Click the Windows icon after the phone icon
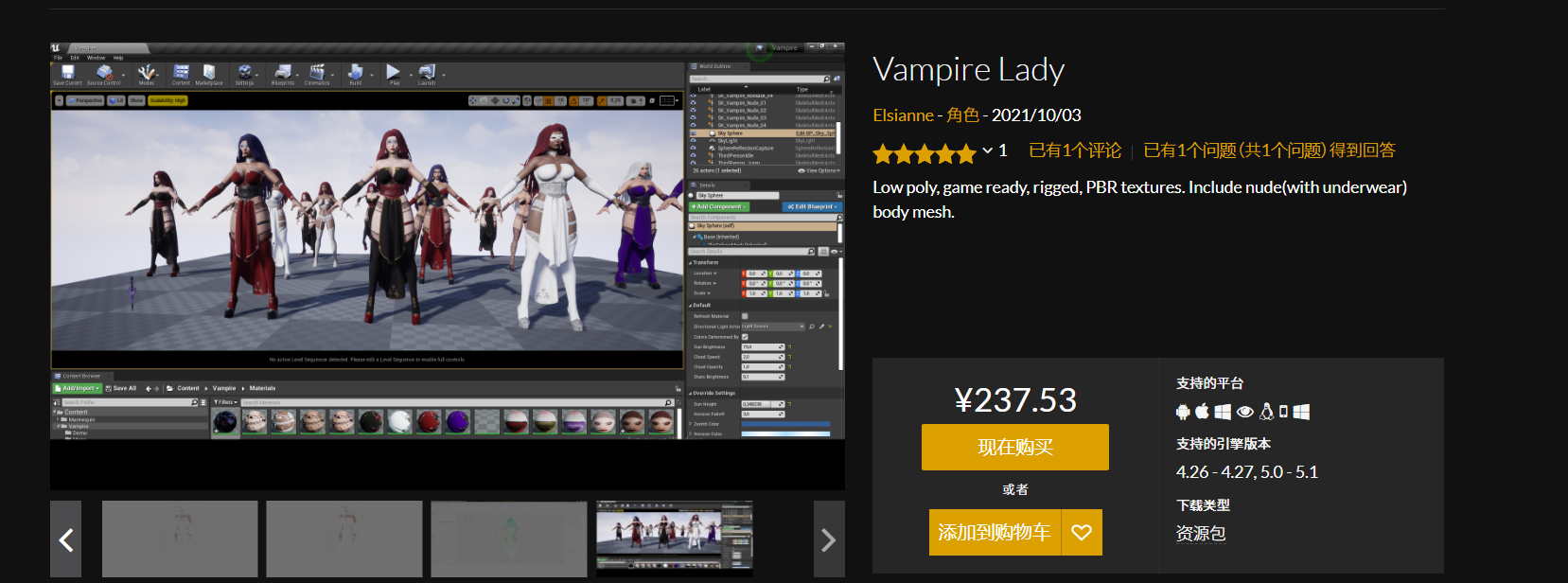The height and width of the screenshot is (583, 1568). click(x=1301, y=412)
